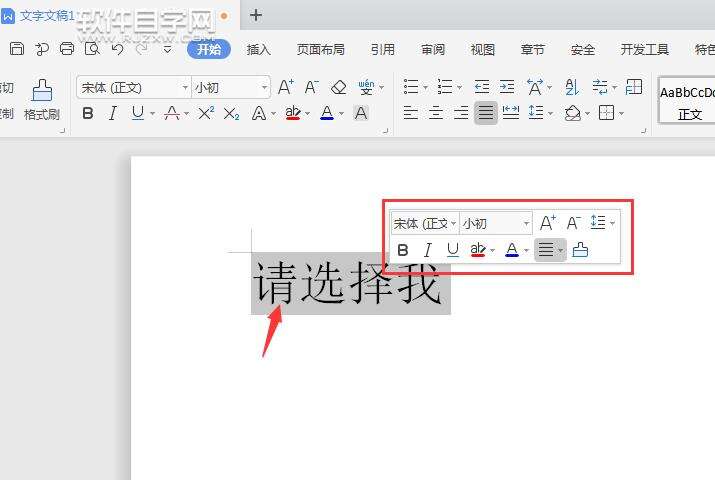Click the Decrease Indent icon

[x=482, y=87]
